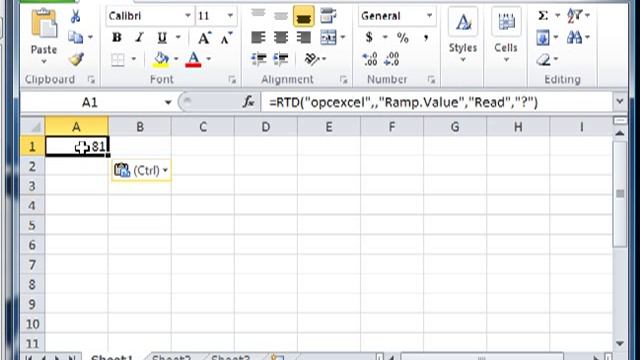Increase font size with Grow Font
Viewport: 640px width, 360px height.
[x=204, y=38]
